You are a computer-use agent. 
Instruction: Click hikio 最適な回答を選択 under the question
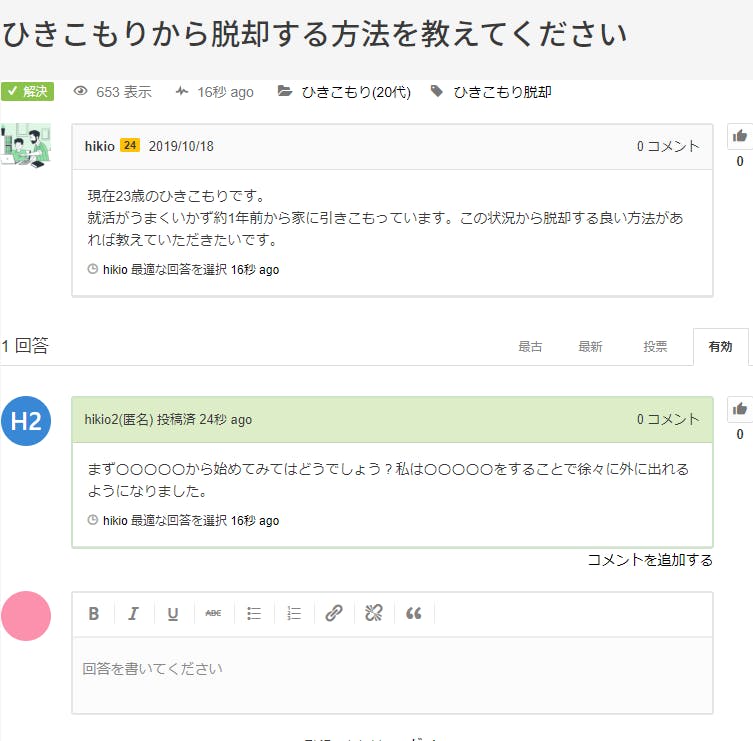coord(165,269)
